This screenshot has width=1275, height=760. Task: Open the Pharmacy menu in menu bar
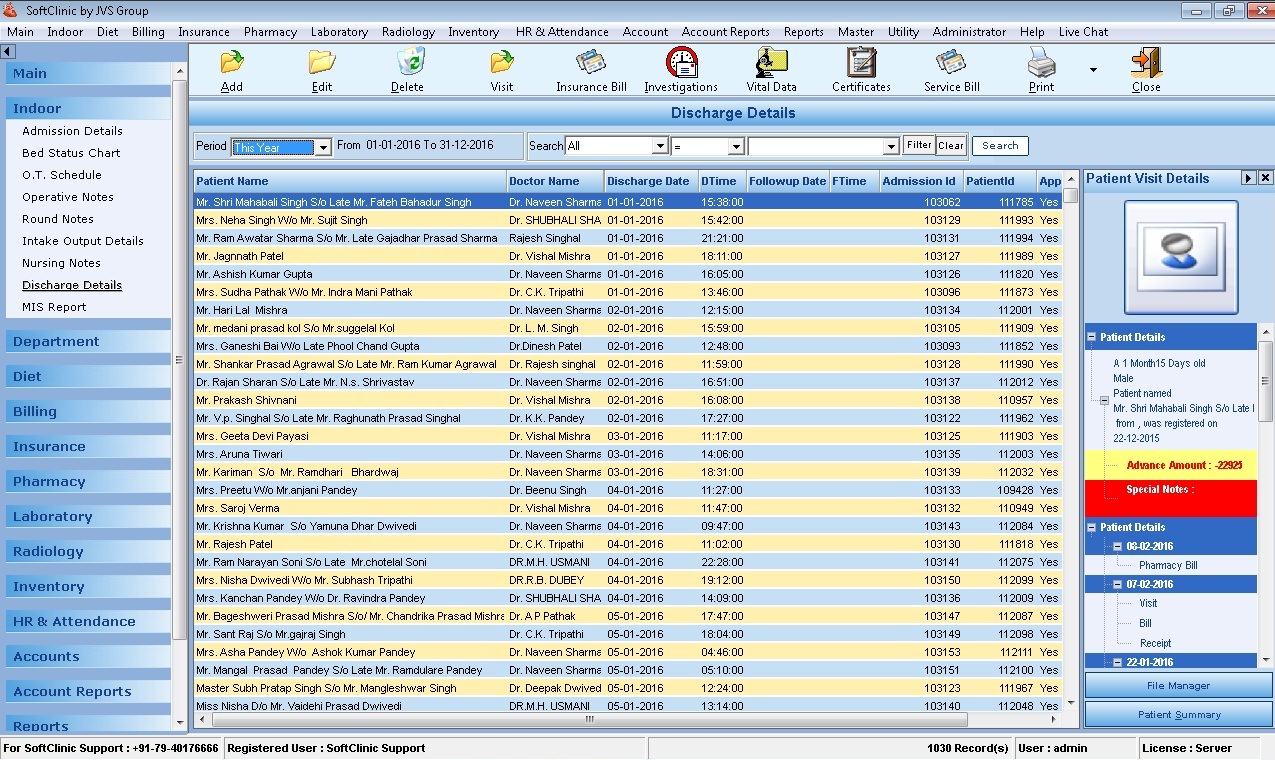[270, 32]
